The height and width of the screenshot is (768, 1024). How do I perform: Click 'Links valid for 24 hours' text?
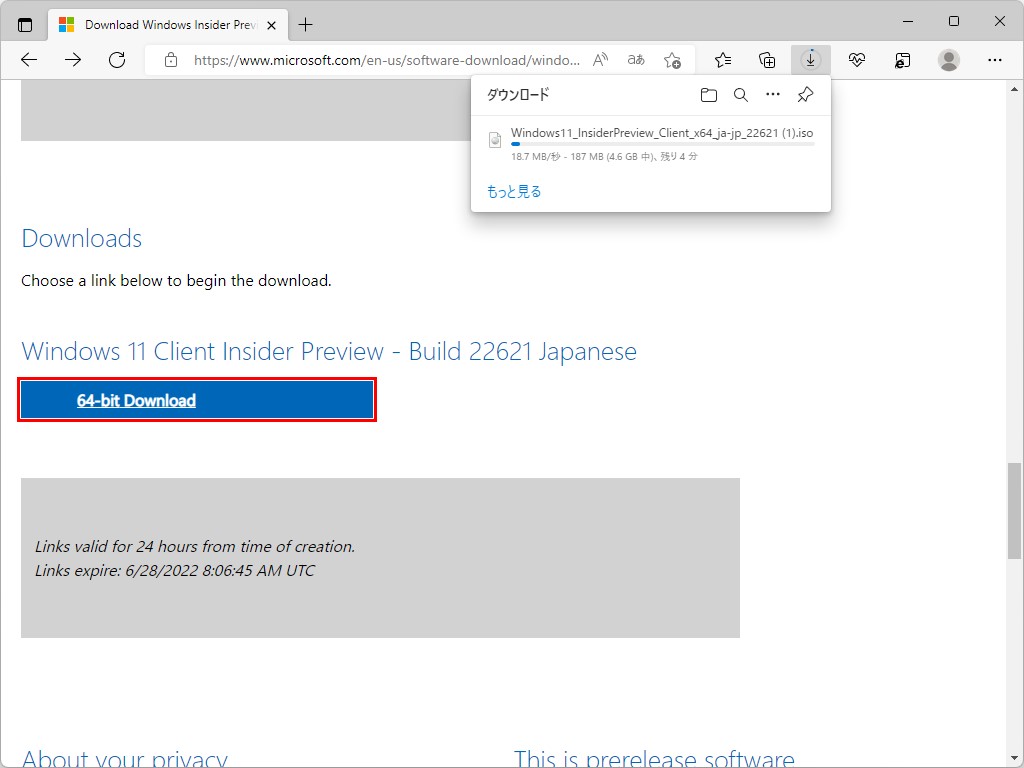tap(195, 546)
